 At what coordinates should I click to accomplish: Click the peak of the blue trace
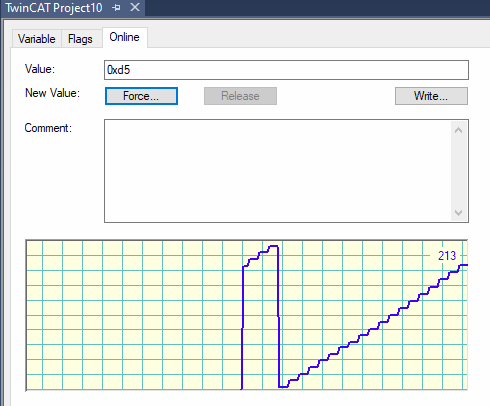click(x=274, y=246)
